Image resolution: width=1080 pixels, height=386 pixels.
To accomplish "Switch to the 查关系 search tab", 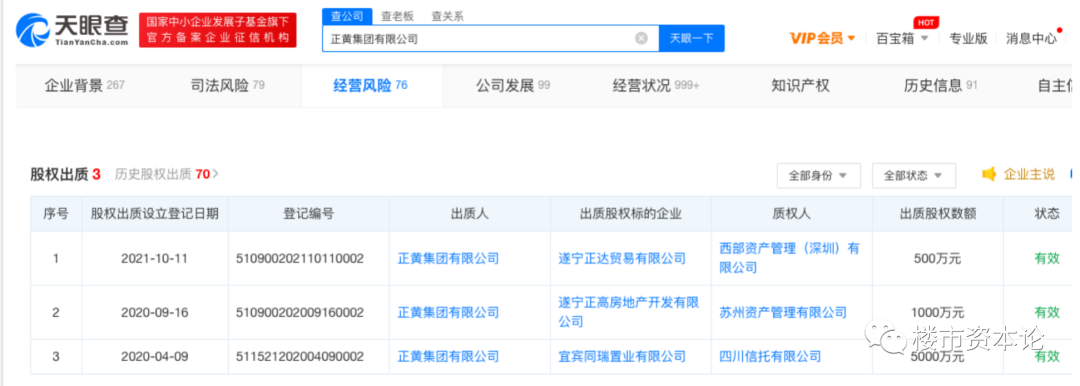I will 447,17.
